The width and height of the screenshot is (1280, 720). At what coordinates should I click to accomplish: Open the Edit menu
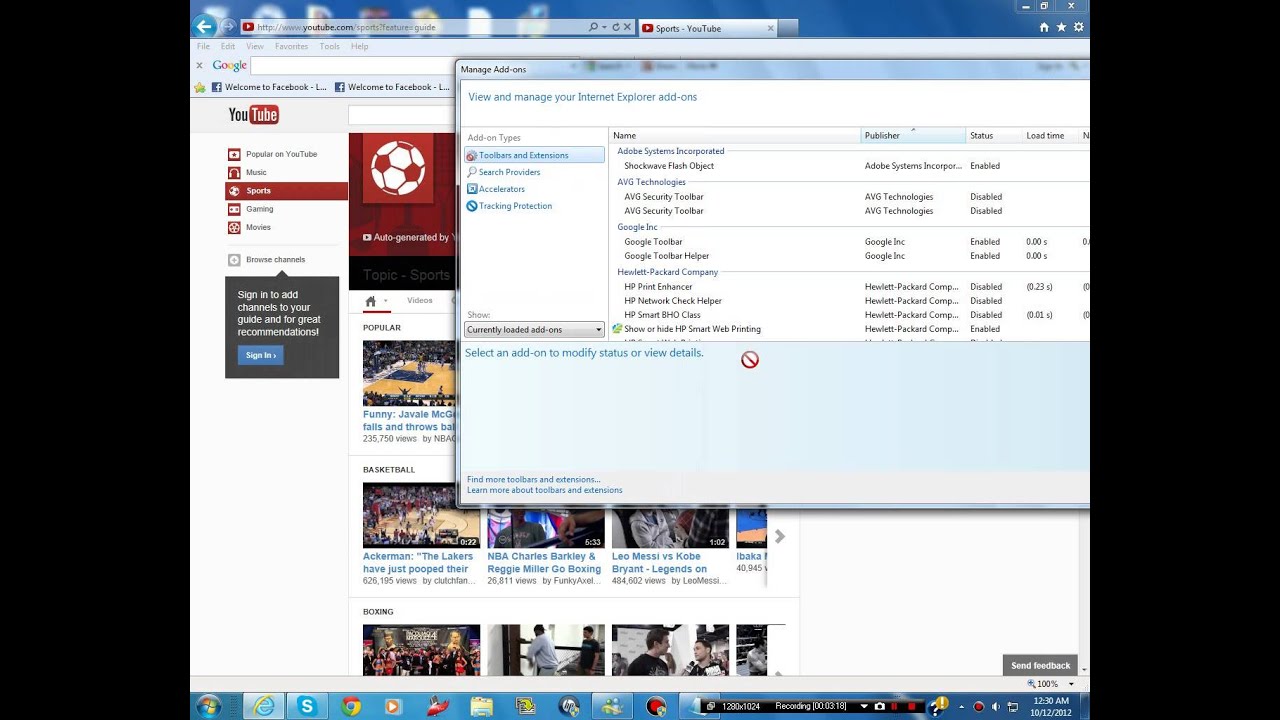point(228,46)
